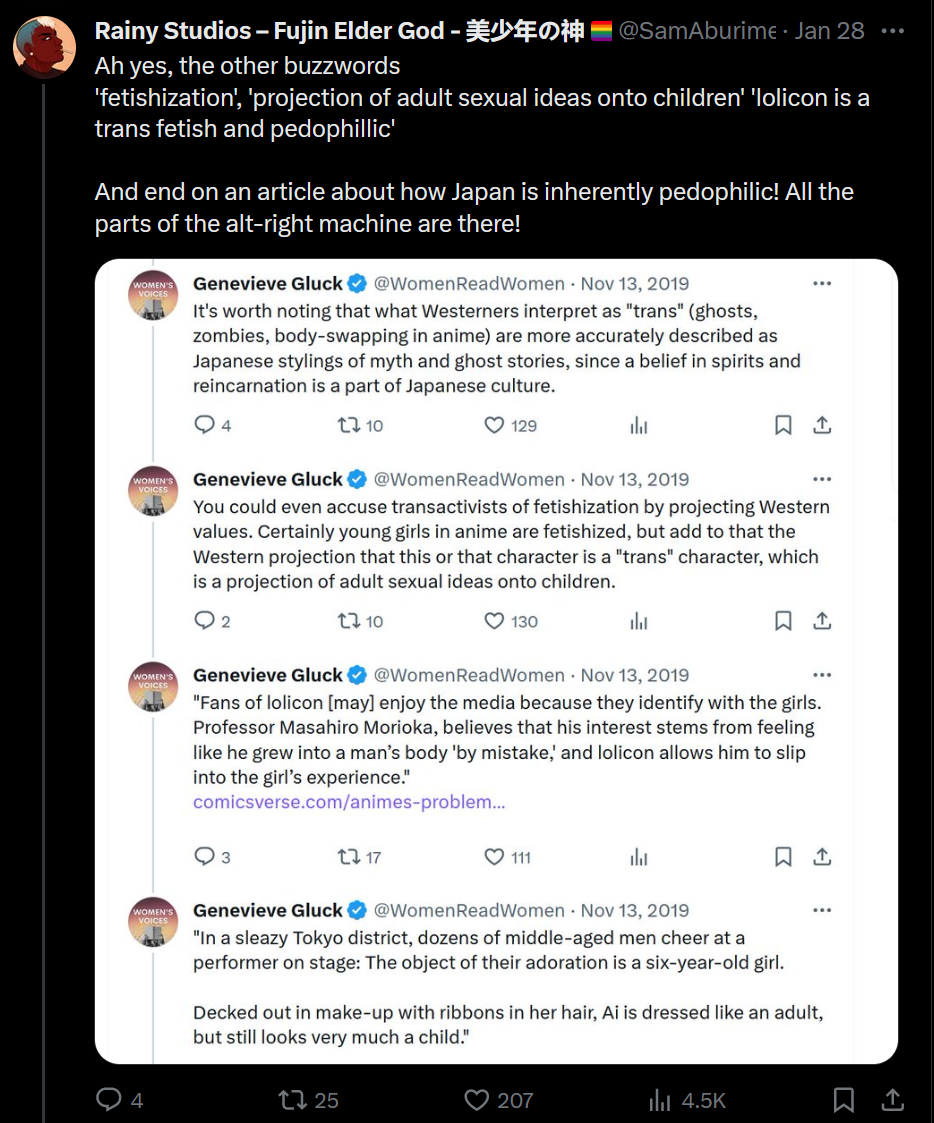Image resolution: width=934 pixels, height=1123 pixels.
Task: View analytics showing 4.5K views
Action: [x=660, y=1100]
